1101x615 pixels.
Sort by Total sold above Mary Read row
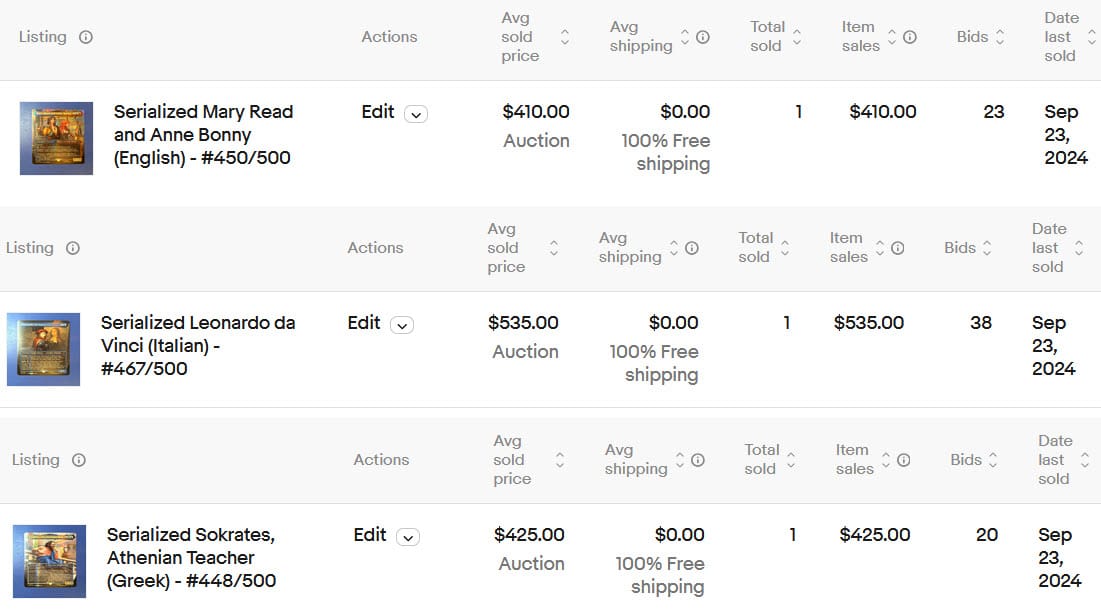click(x=797, y=37)
